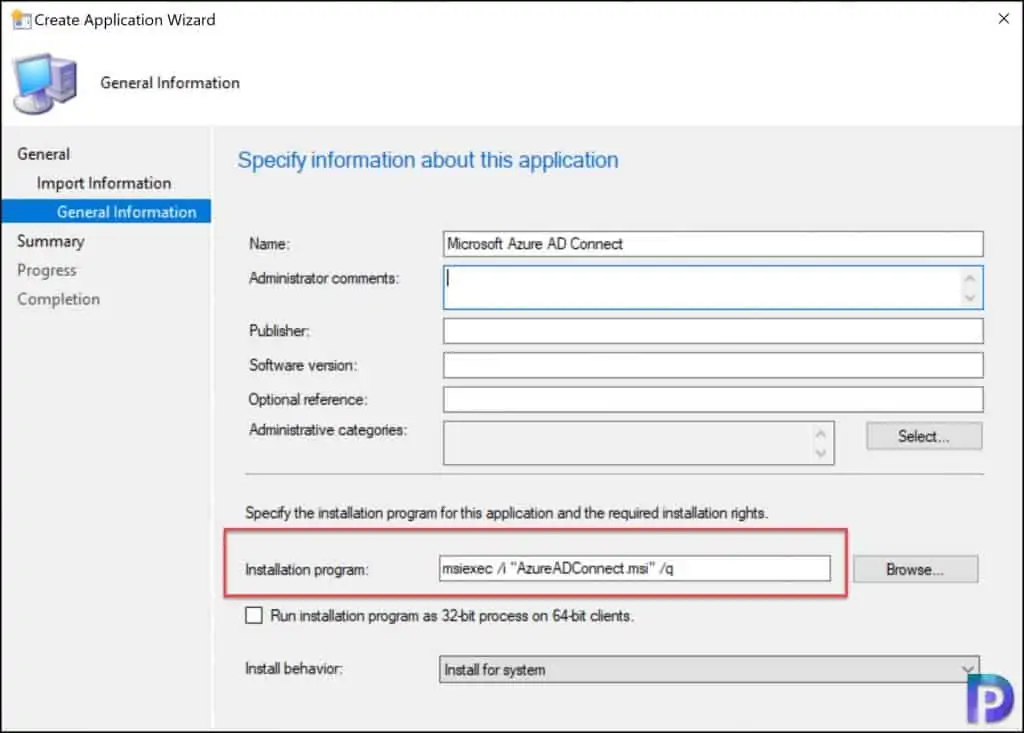This screenshot has height=733, width=1024.
Task: Select Progress step in sidebar
Action: tap(47, 270)
